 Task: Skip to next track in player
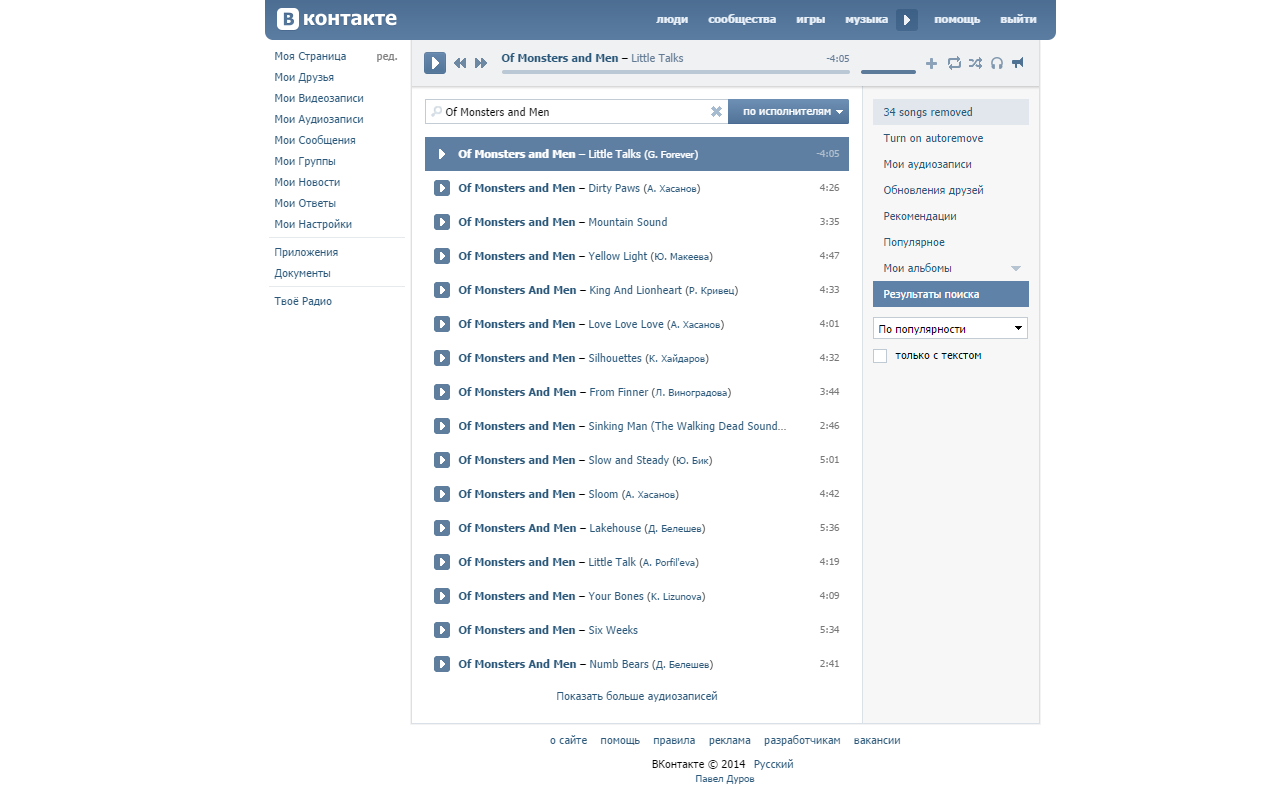click(481, 63)
